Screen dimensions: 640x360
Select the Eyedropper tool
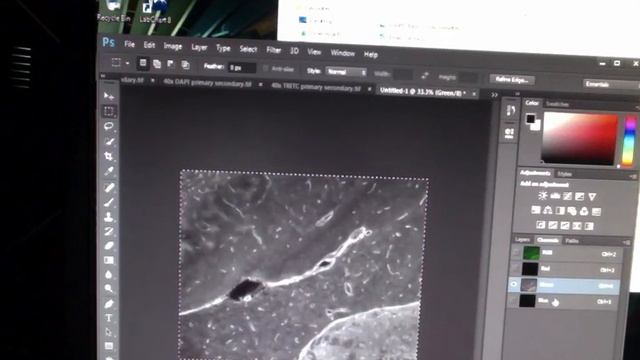(109, 171)
